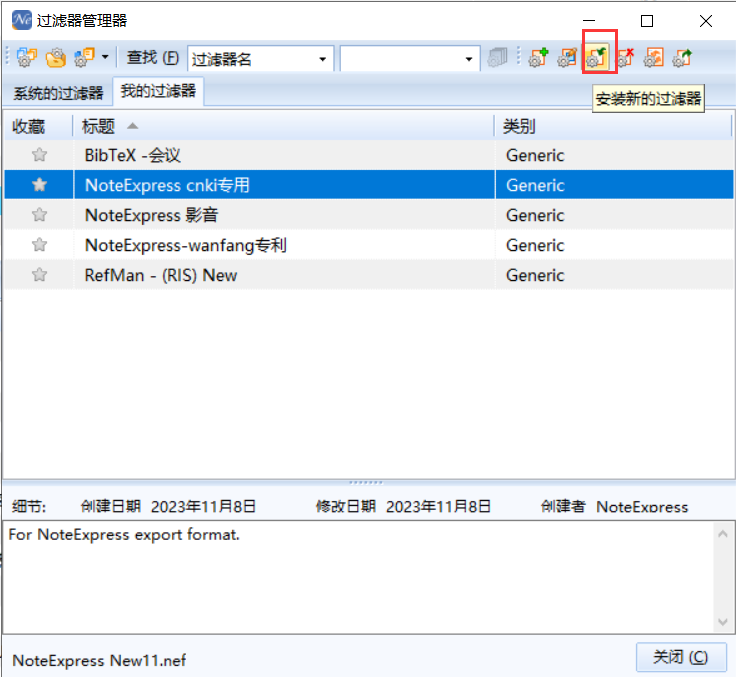Sort by the 类别 column header
Image resolution: width=736 pixels, height=677 pixels.
click(x=613, y=126)
